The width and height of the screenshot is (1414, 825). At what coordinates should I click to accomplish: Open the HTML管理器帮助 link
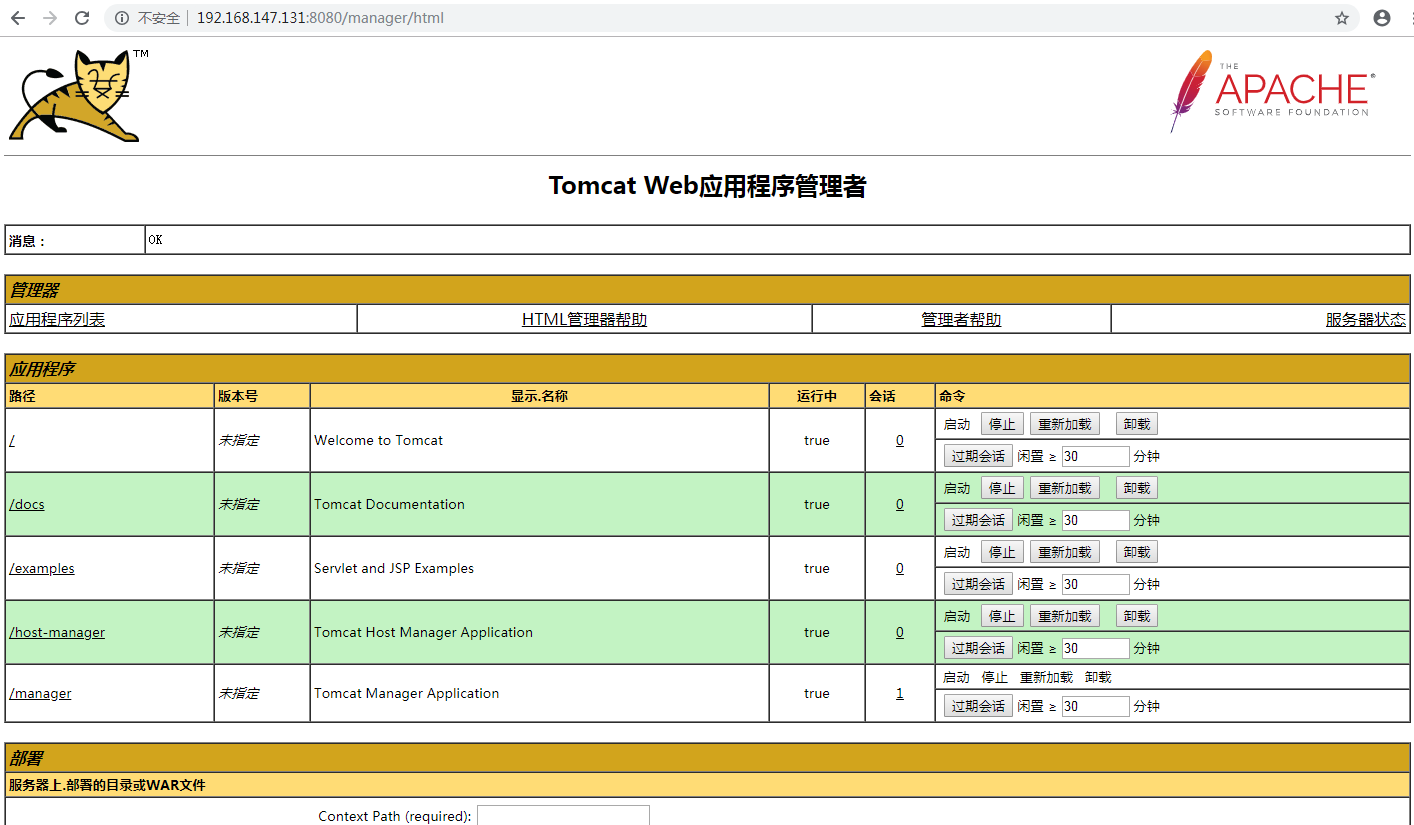tap(584, 320)
